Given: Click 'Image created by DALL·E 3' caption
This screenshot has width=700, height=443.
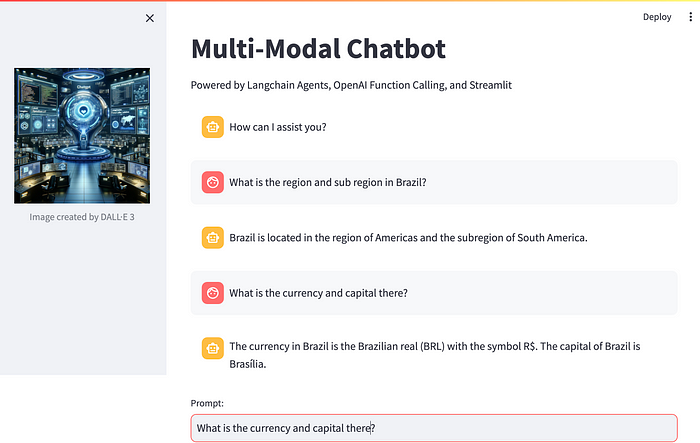Looking at the screenshot, I should 82,217.
